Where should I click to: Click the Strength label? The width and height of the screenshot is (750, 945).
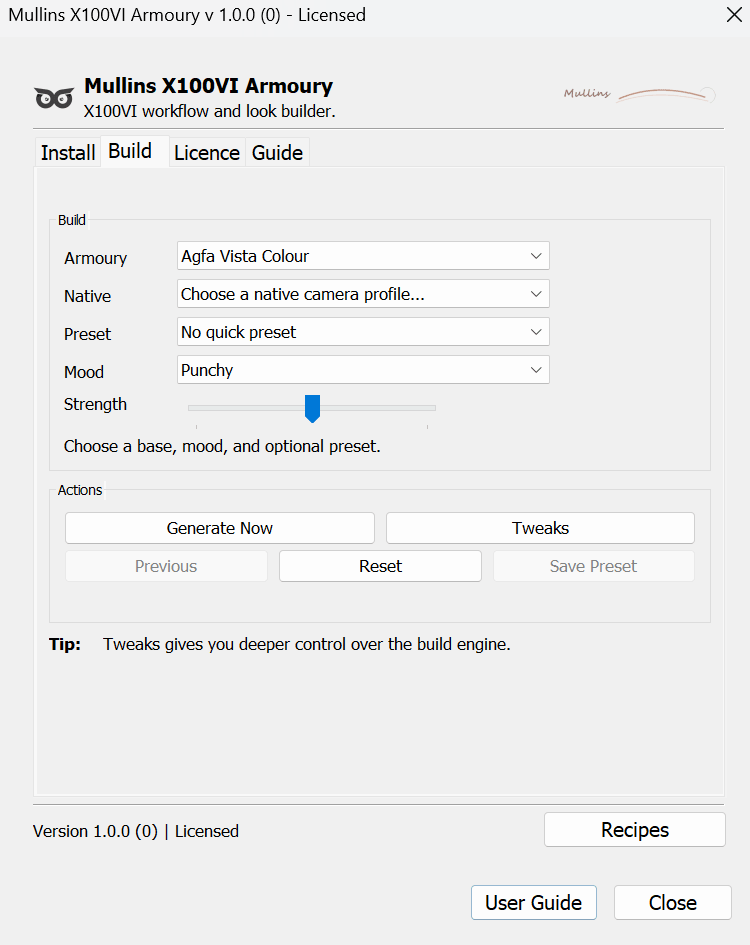pyautogui.click(x=95, y=404)
